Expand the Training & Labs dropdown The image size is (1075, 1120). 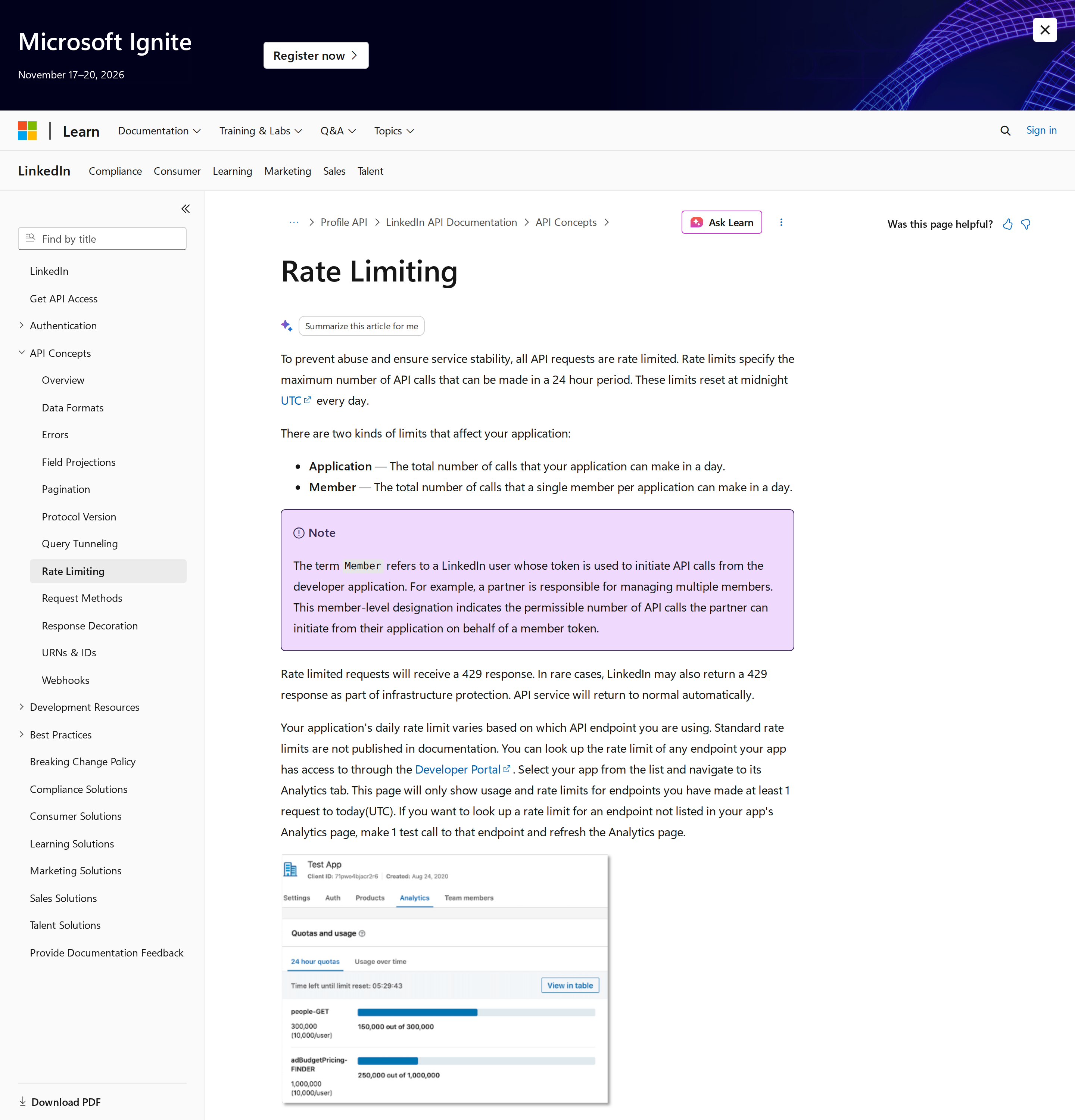[x=261, y=131]
